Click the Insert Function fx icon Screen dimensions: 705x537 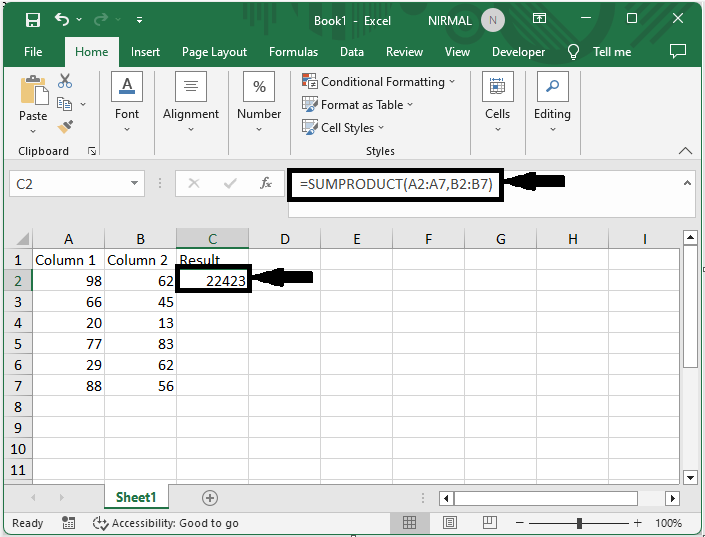pyautogui.click(x=266, y=183)
